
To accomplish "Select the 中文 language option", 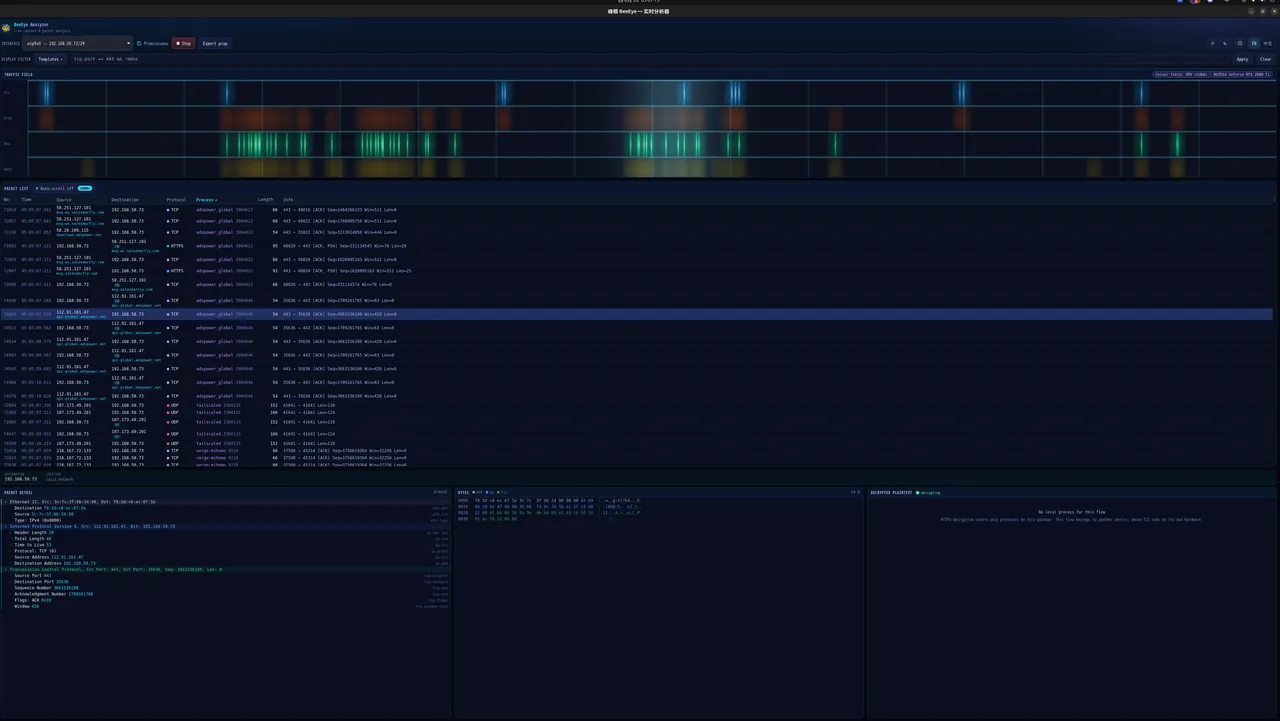I will (1267, 43).
